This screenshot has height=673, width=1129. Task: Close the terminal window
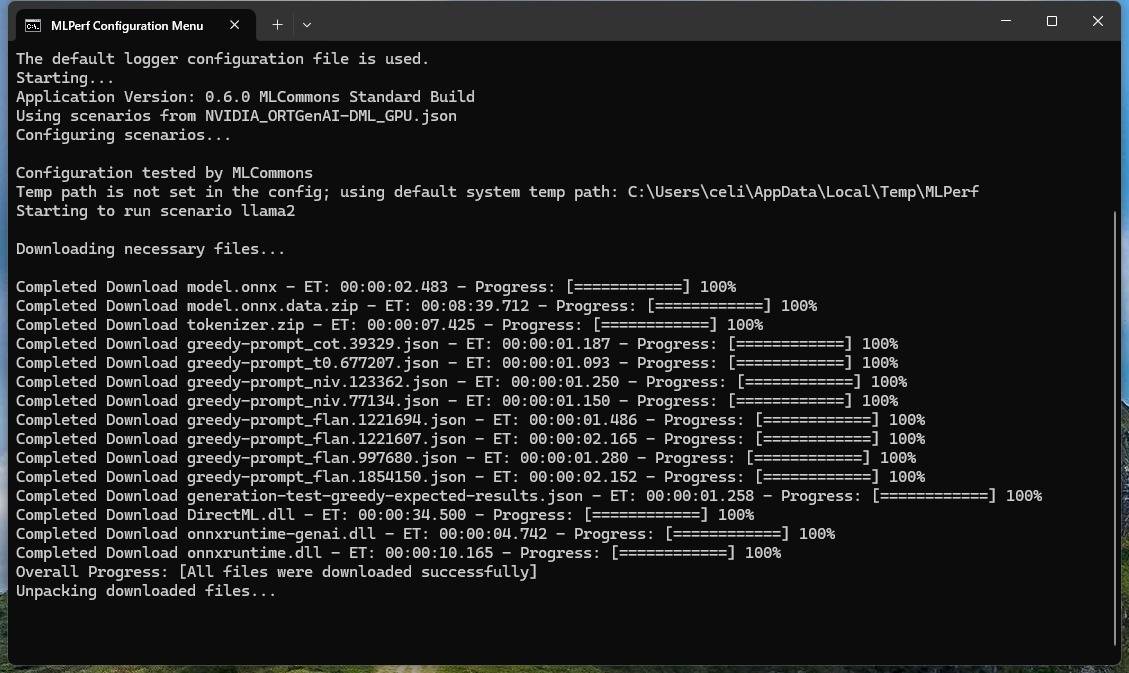(x=1097, y=21)
